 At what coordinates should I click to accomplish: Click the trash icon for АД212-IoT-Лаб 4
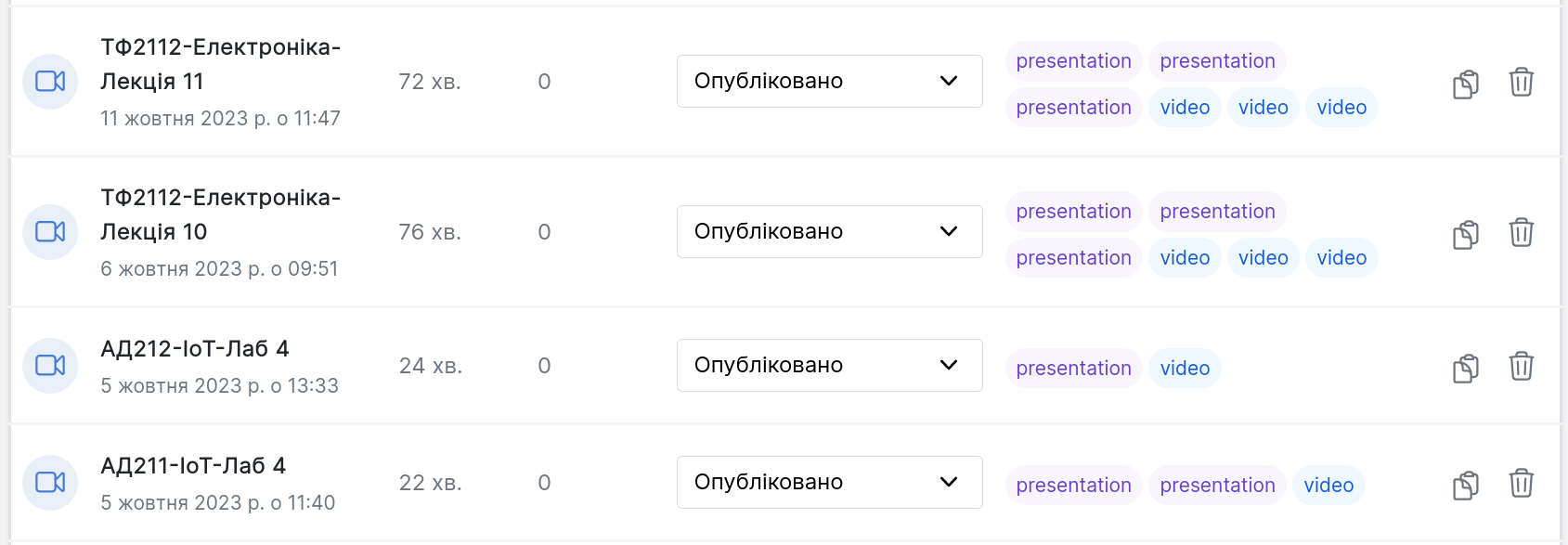pos(1522,367)
